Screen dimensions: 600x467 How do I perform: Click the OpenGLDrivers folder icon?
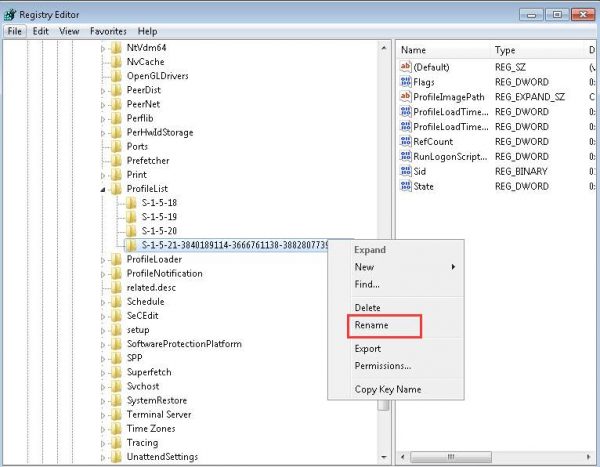pyautogui.click(x=116, y=76)
